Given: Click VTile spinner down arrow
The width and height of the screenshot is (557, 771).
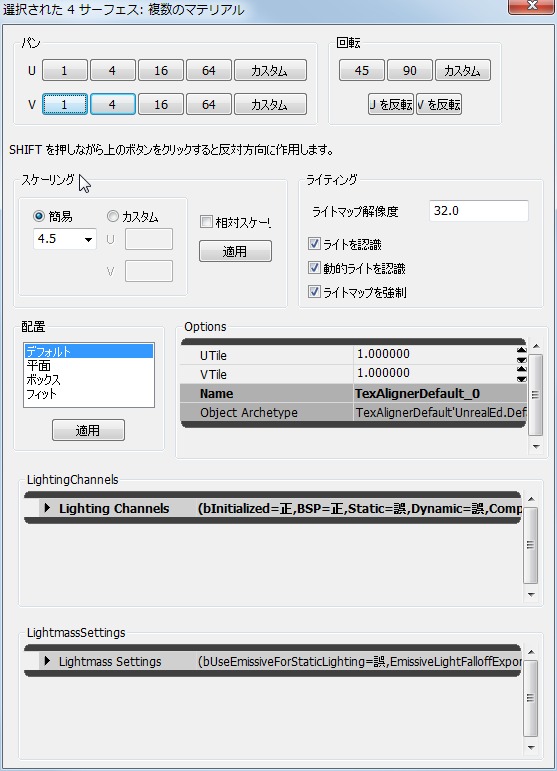Looking at the screenshot, I should [x=521, y=378].
